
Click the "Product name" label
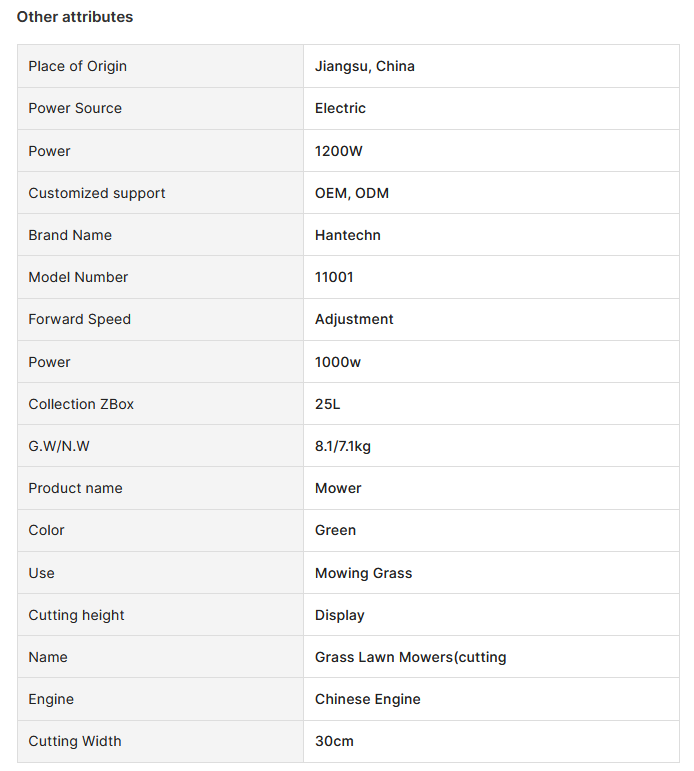(76, 488)
